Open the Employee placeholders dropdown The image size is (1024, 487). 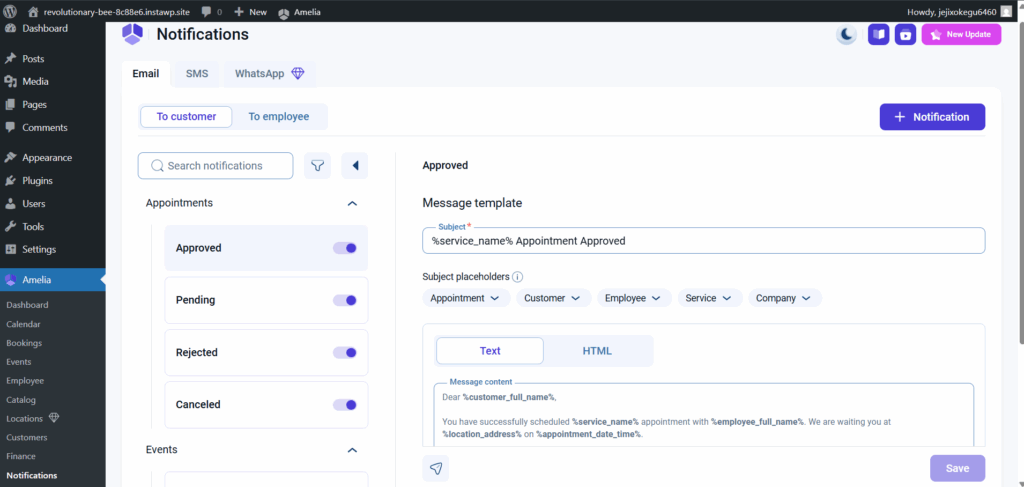(633, 298)
